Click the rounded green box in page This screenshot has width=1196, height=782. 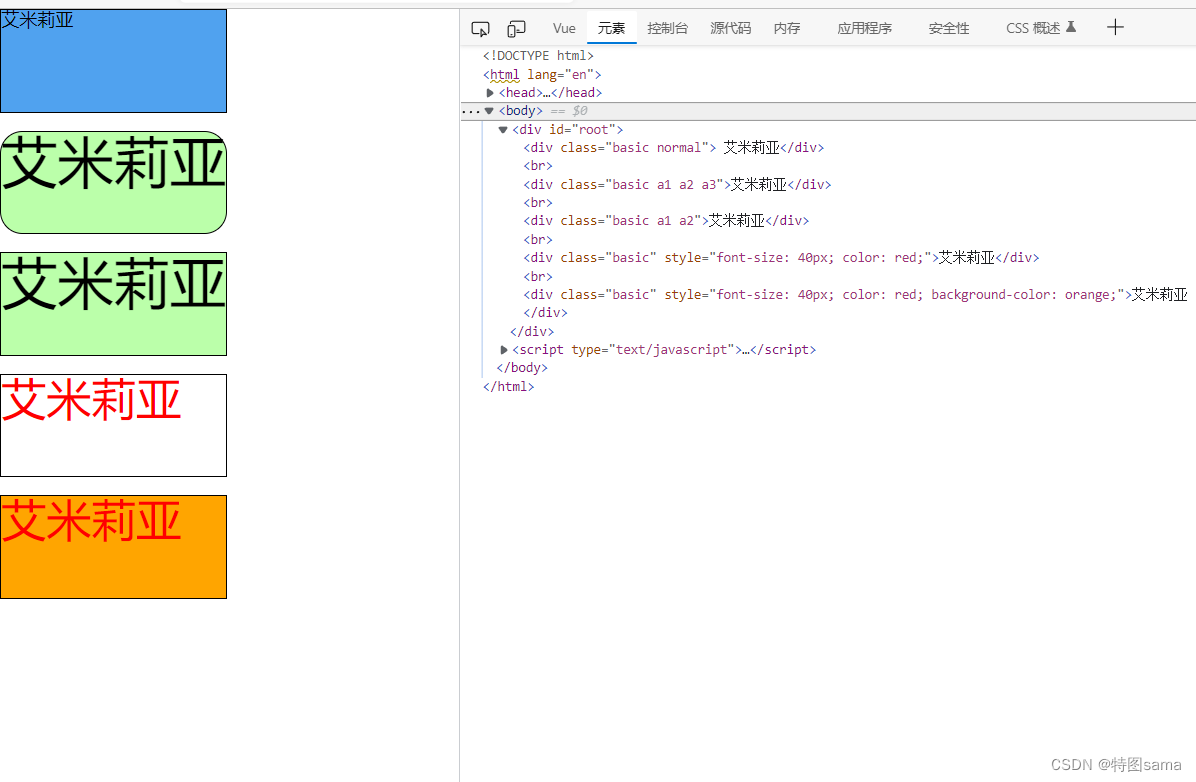coord(114,182)
